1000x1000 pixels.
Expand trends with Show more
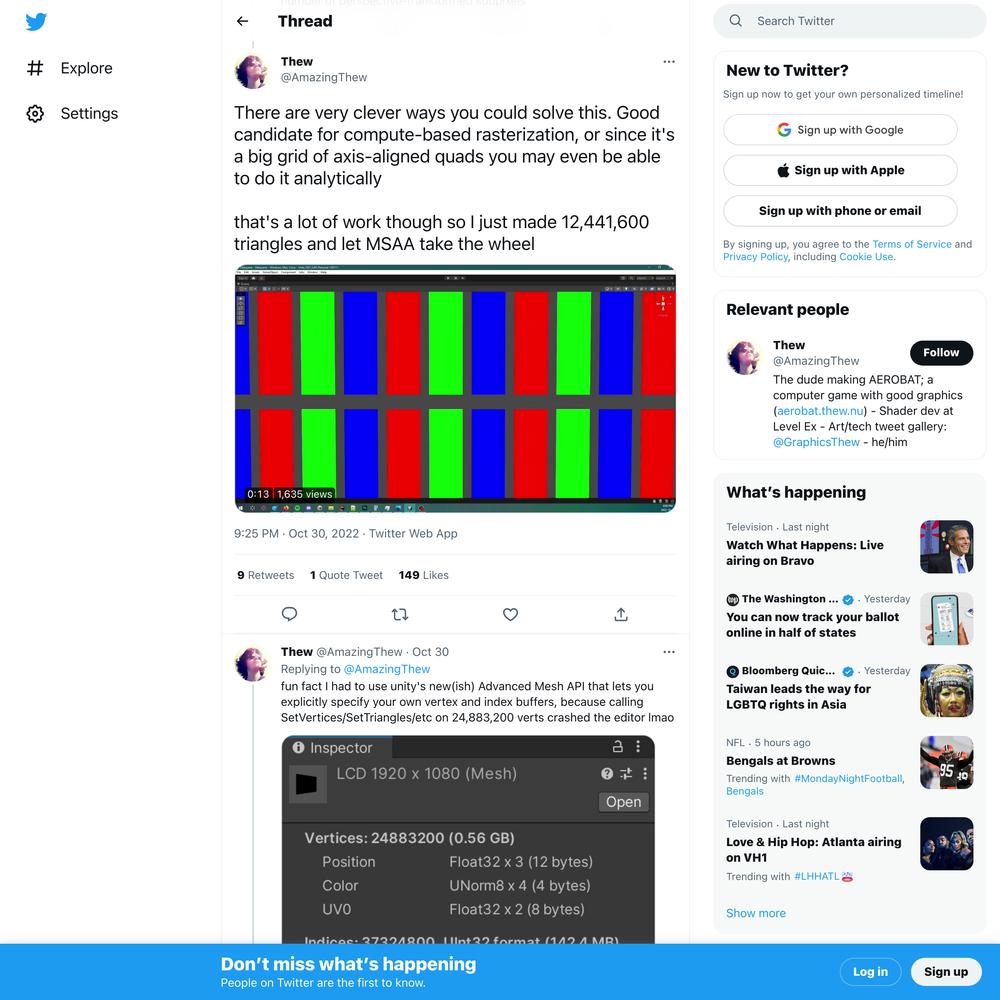pyautogui.click(x=755, y=913)
